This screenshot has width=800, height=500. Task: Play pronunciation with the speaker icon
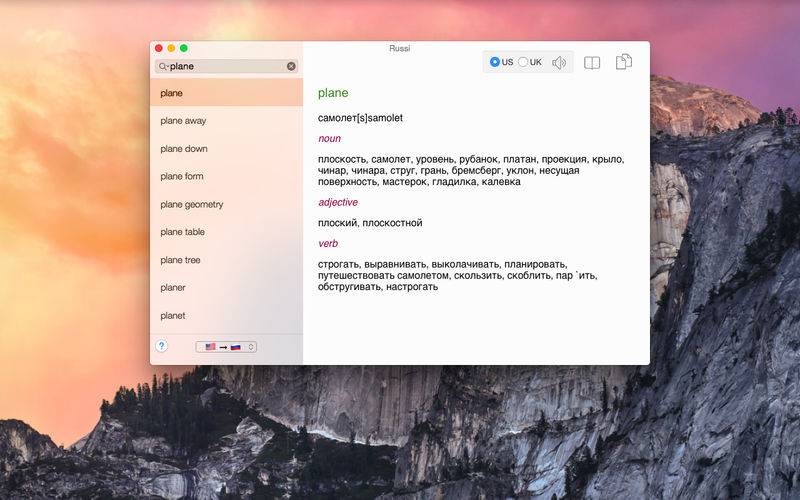[559, 63]
